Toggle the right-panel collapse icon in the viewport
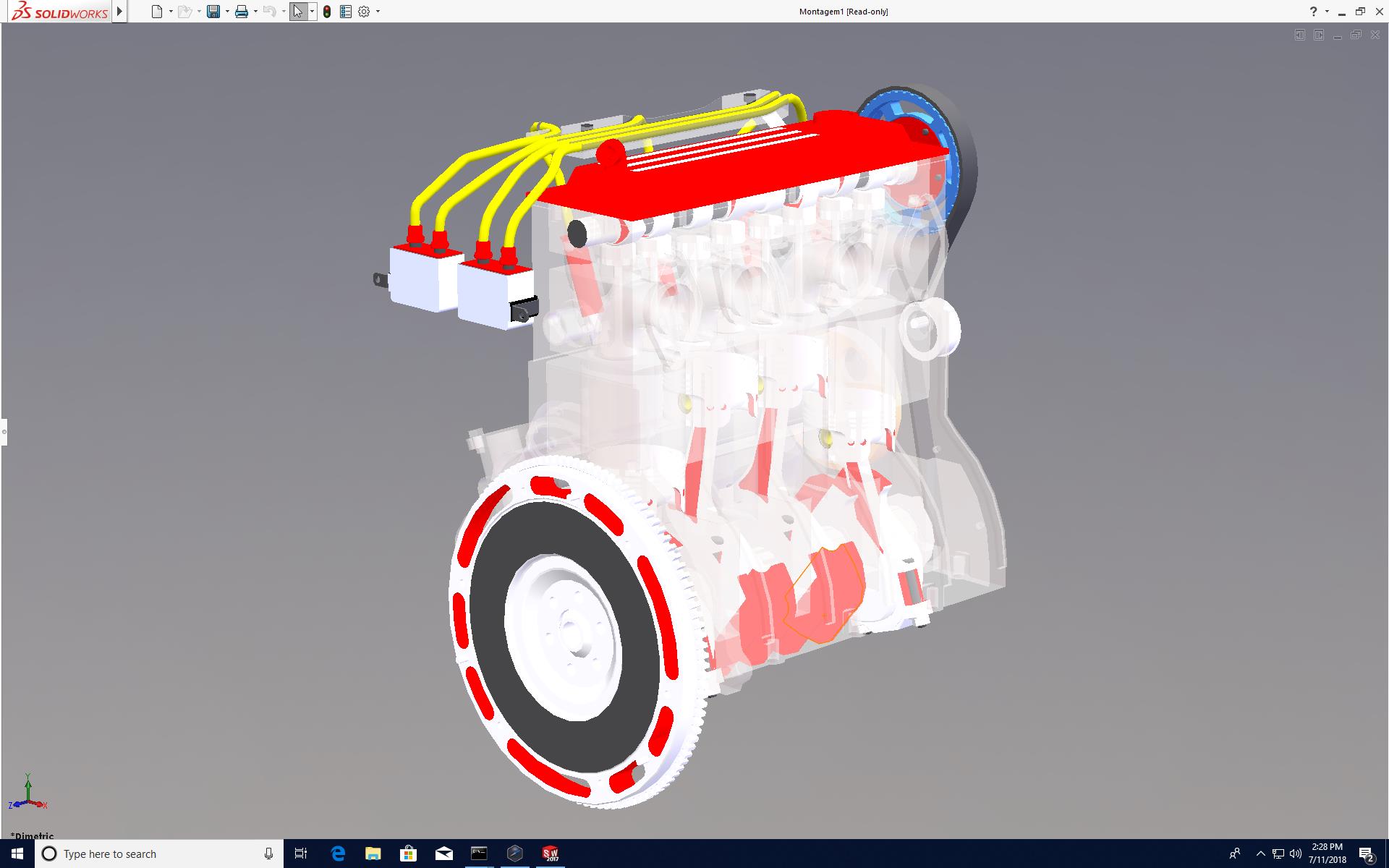The width and height of the screenshot is (1389, 868). tap(1318, 35)
